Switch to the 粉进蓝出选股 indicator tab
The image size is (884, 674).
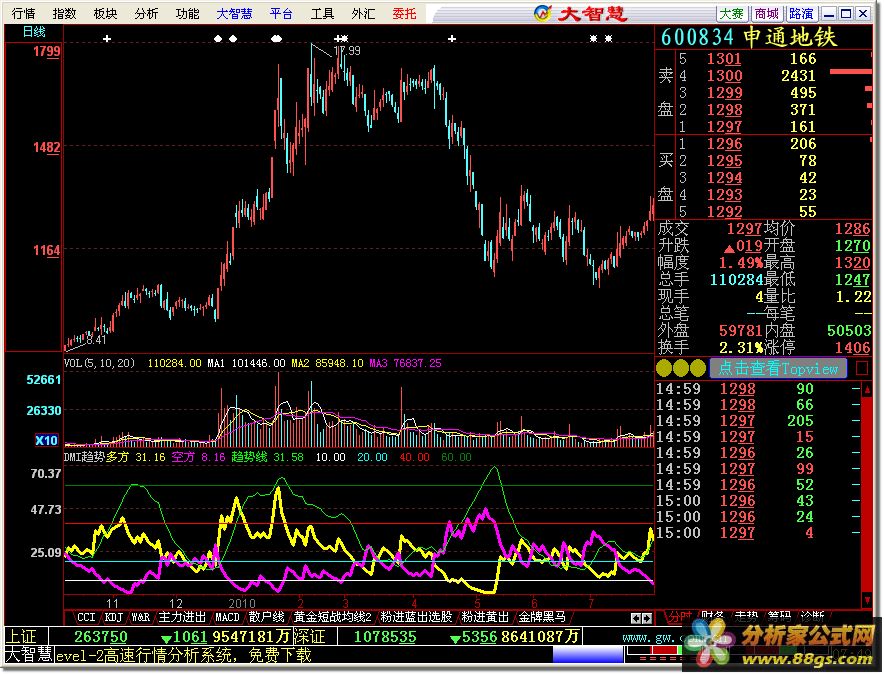[416, 617]
